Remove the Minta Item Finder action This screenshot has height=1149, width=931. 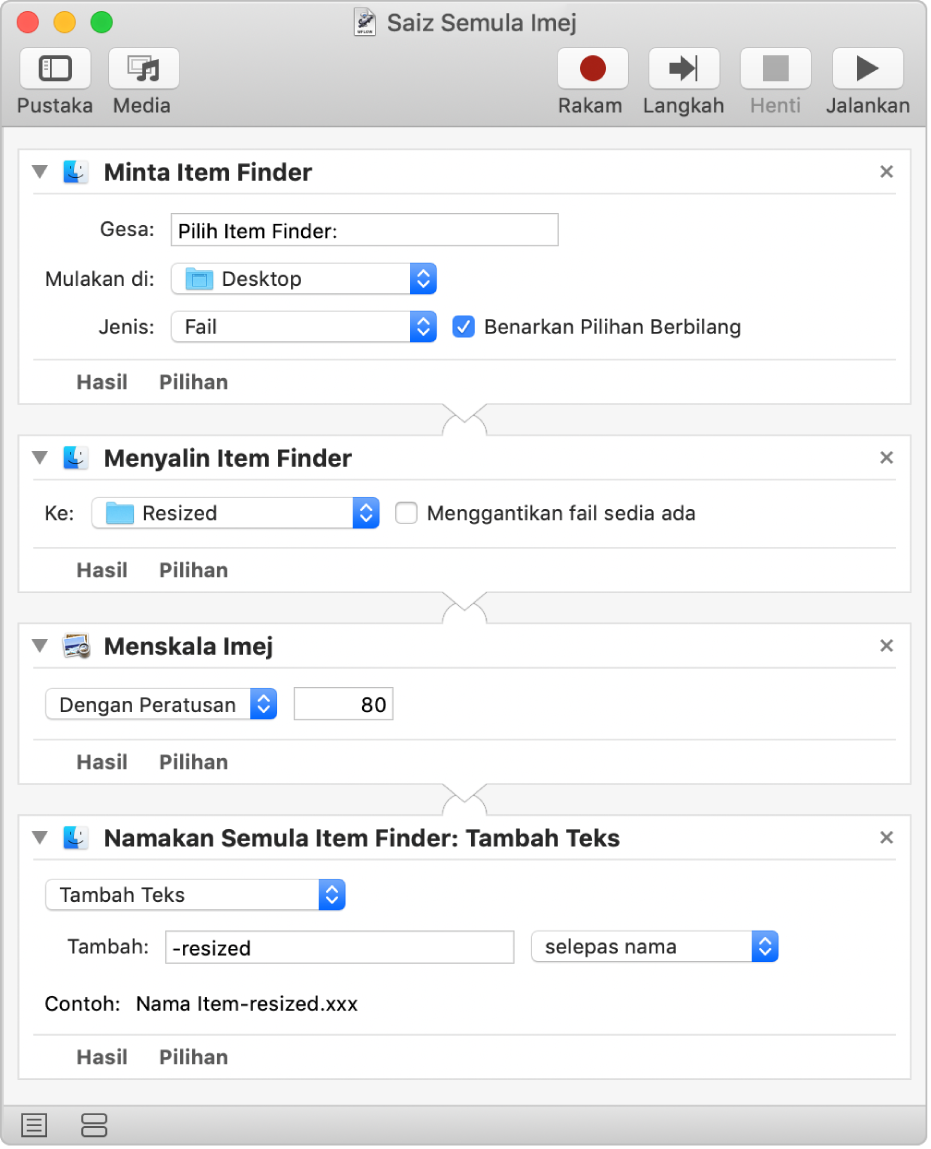point(886,172)
